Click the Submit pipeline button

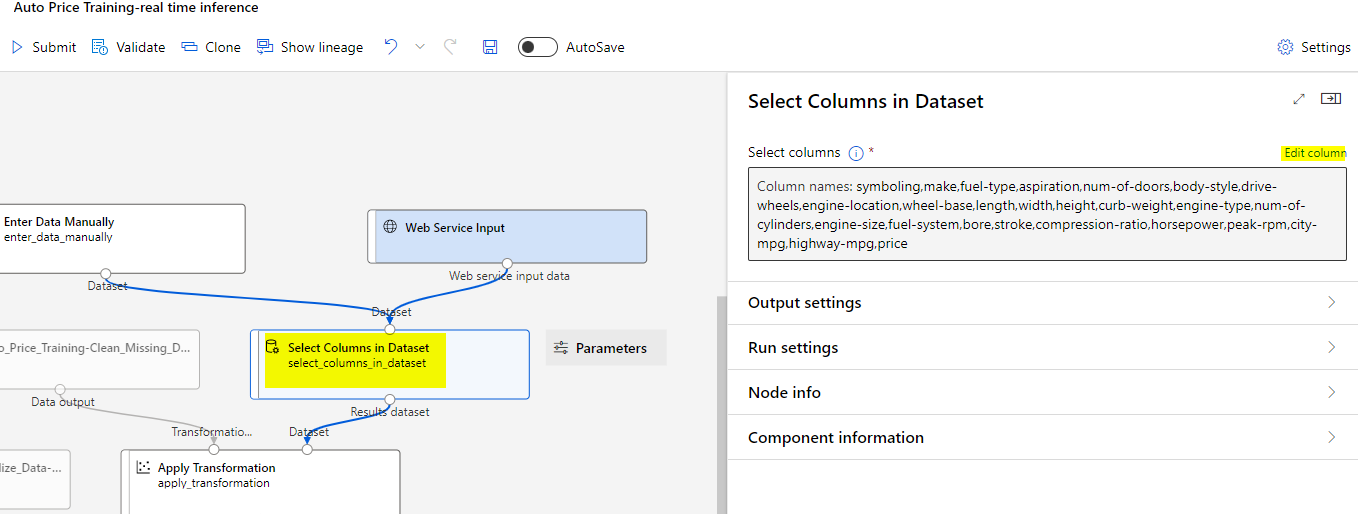pyautogui.click(x=43, y=47)
